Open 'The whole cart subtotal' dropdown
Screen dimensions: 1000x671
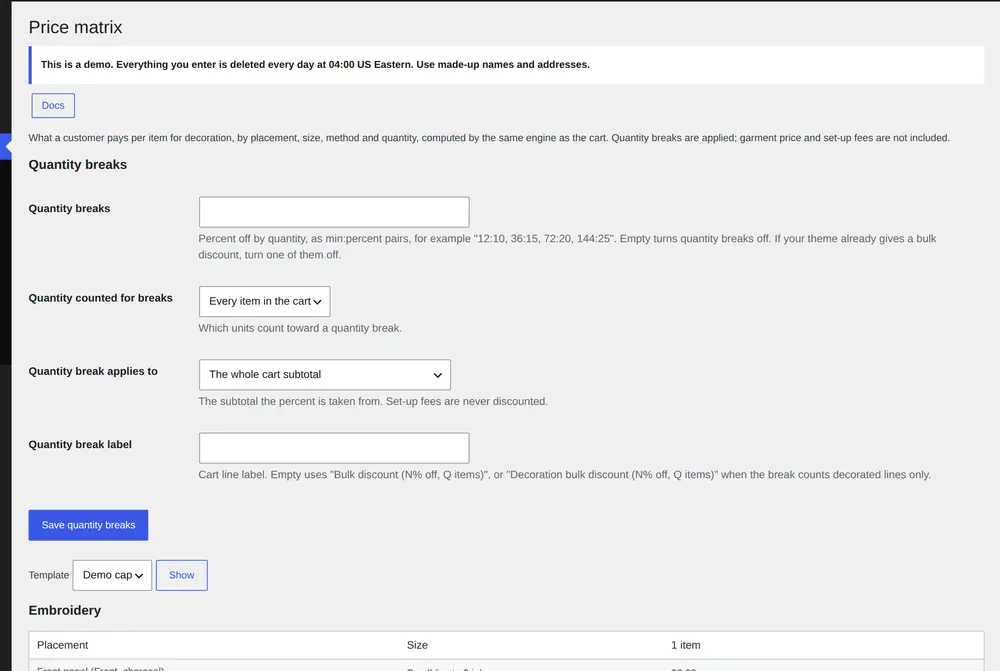tap(325, 374)
